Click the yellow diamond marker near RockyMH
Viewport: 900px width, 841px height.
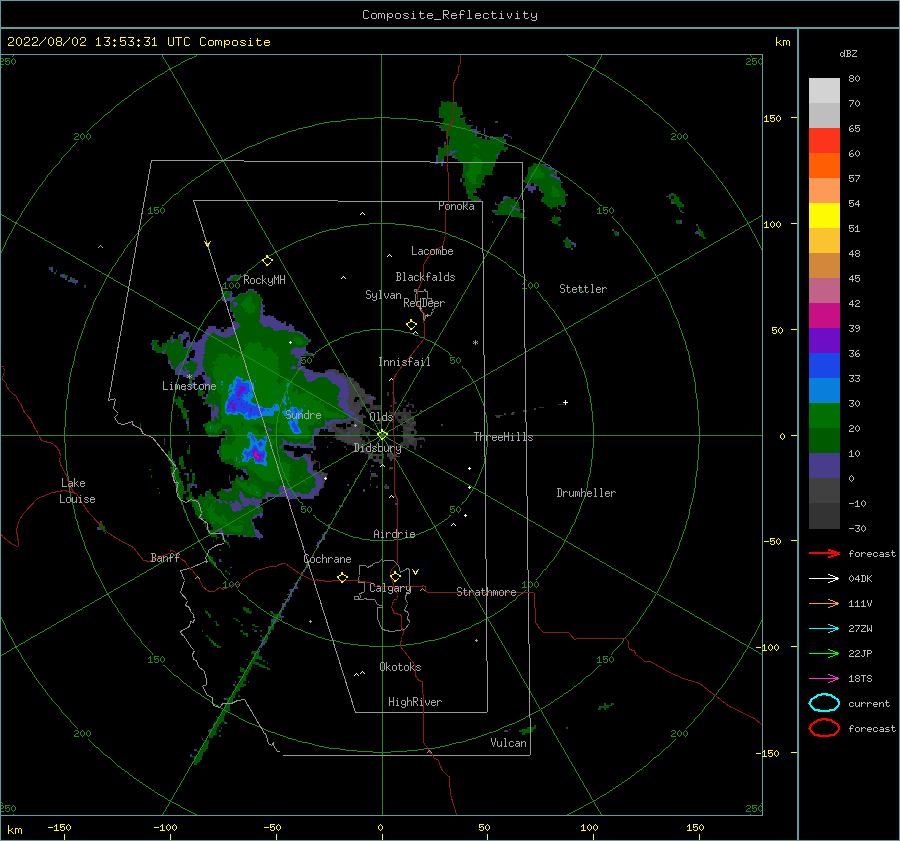267,261
